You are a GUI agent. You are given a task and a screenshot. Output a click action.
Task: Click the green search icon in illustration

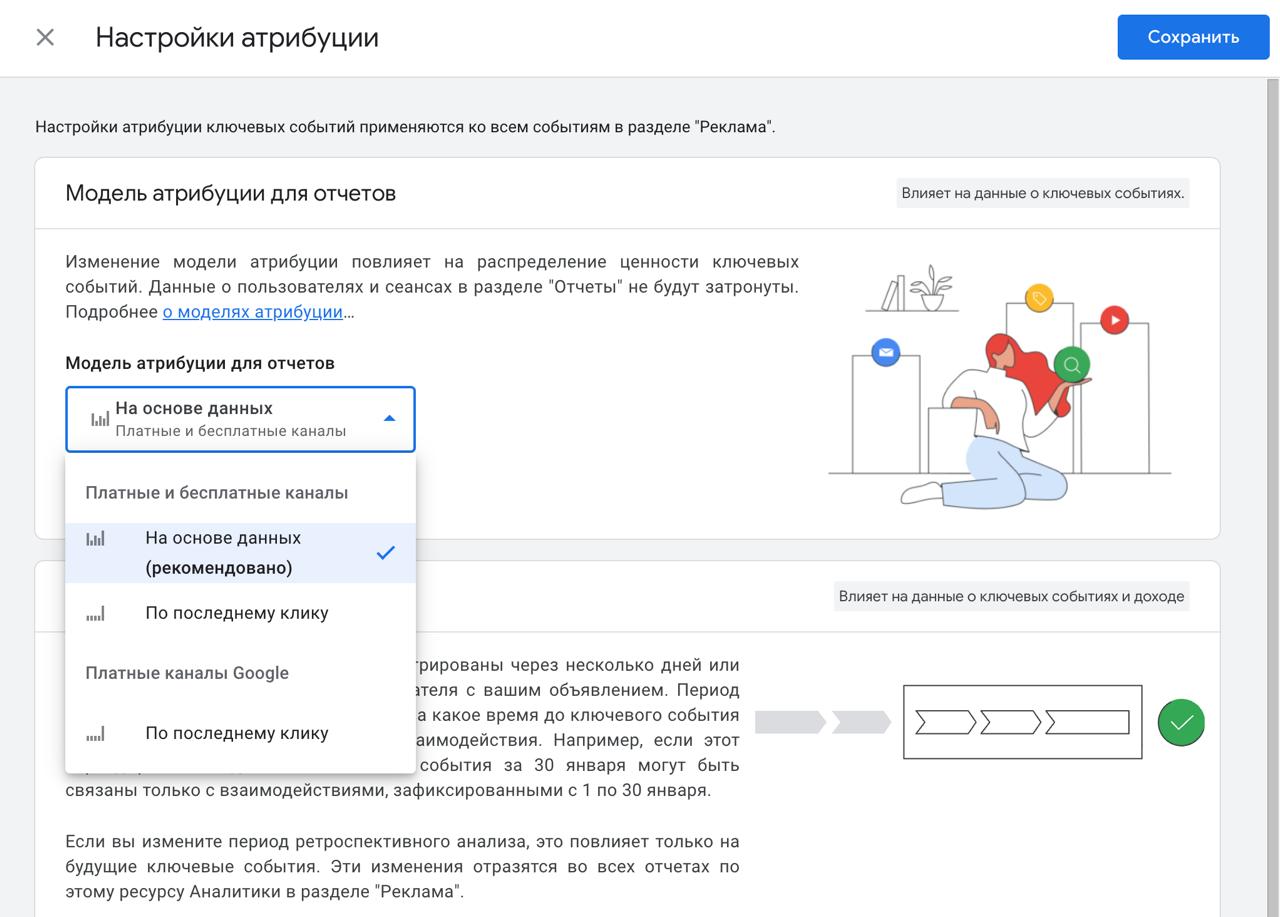[1071, 365]
